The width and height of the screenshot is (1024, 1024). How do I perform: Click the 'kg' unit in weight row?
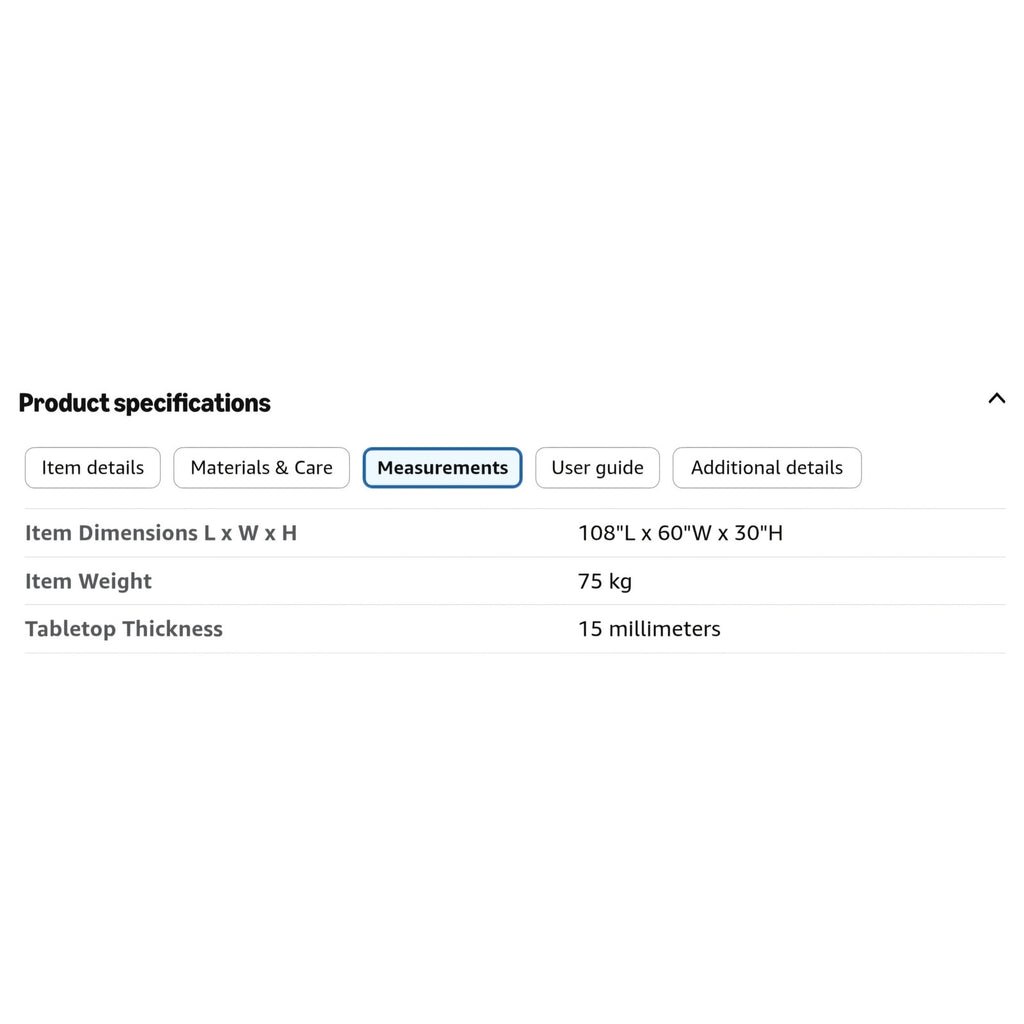(620, 583)
